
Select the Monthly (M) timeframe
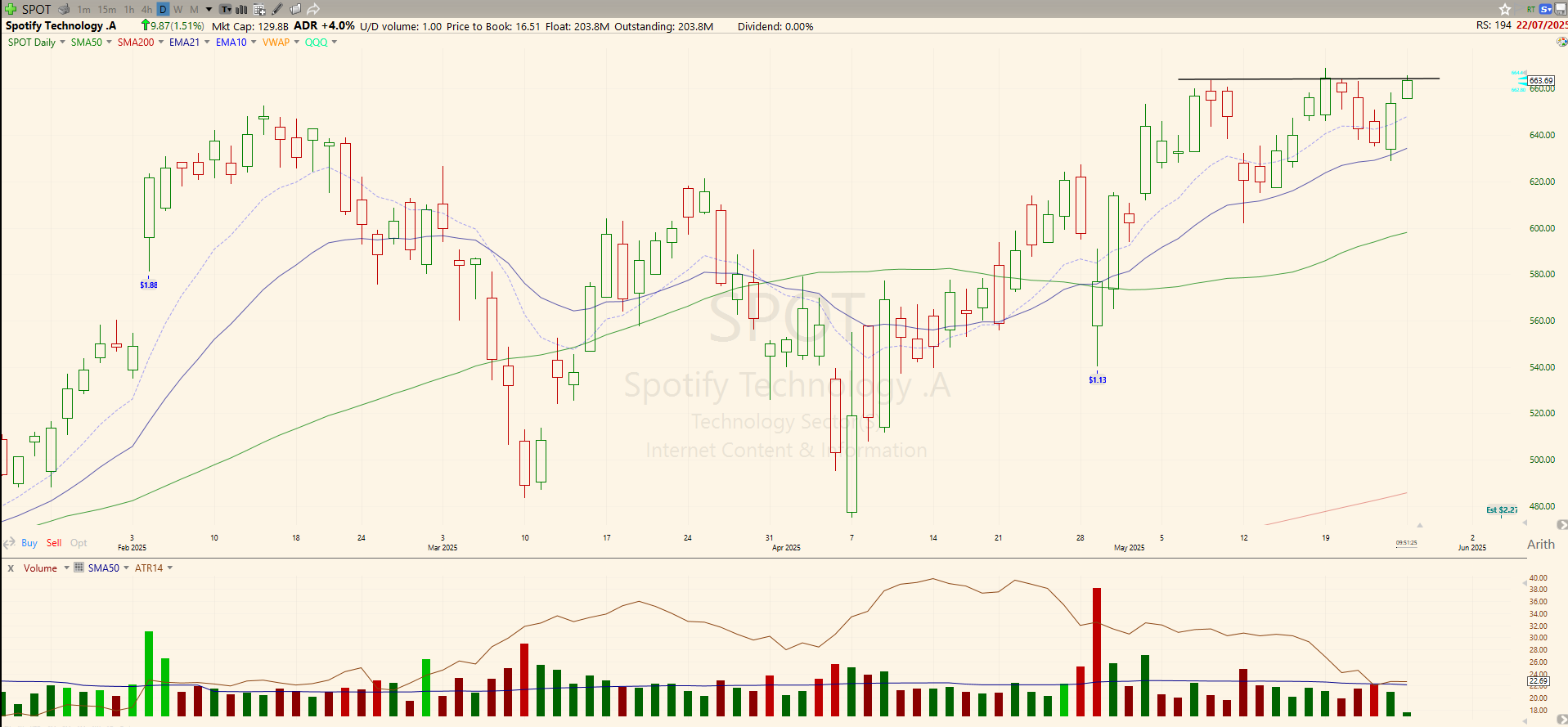pyautogui.click(x=194, y=10)
